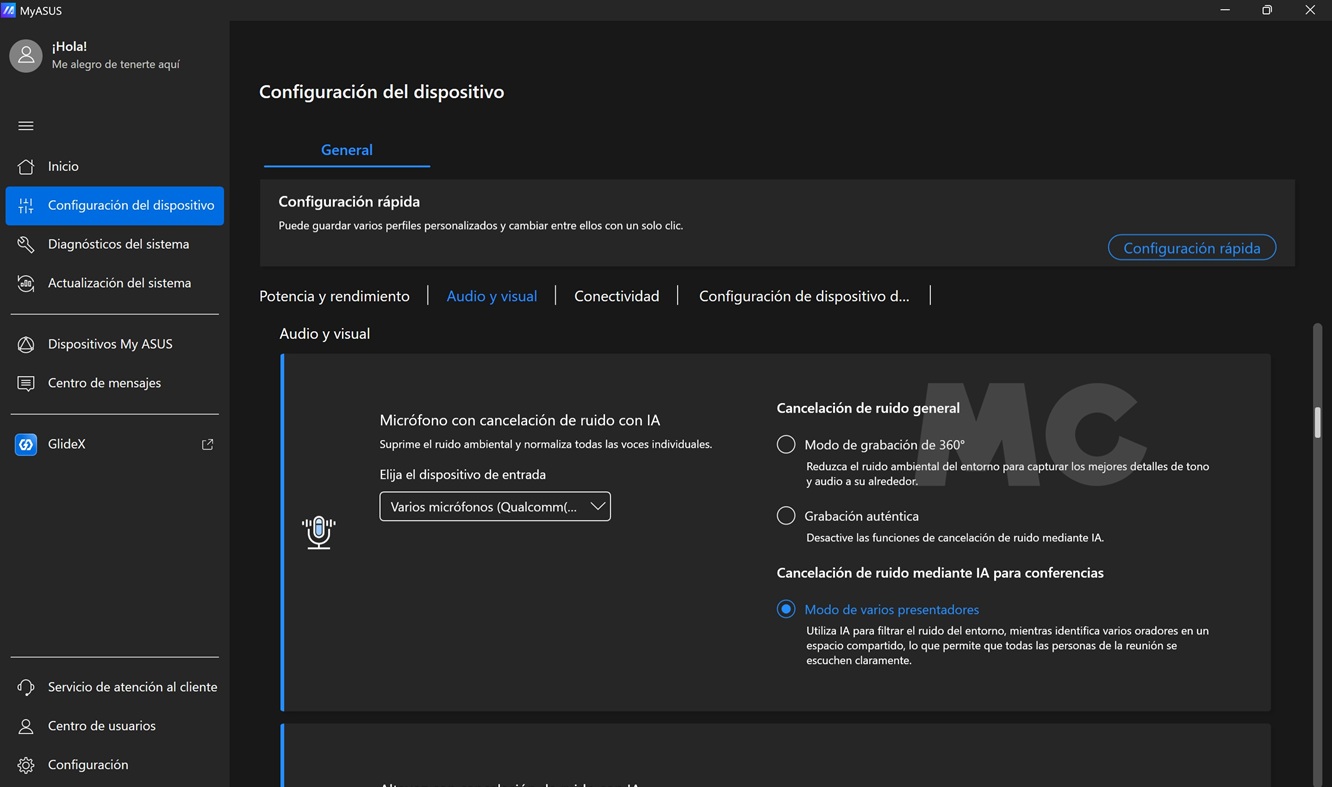Open the Varios micrófonos input device dropdown
The image size is (1332, 787).
[495, 507]
